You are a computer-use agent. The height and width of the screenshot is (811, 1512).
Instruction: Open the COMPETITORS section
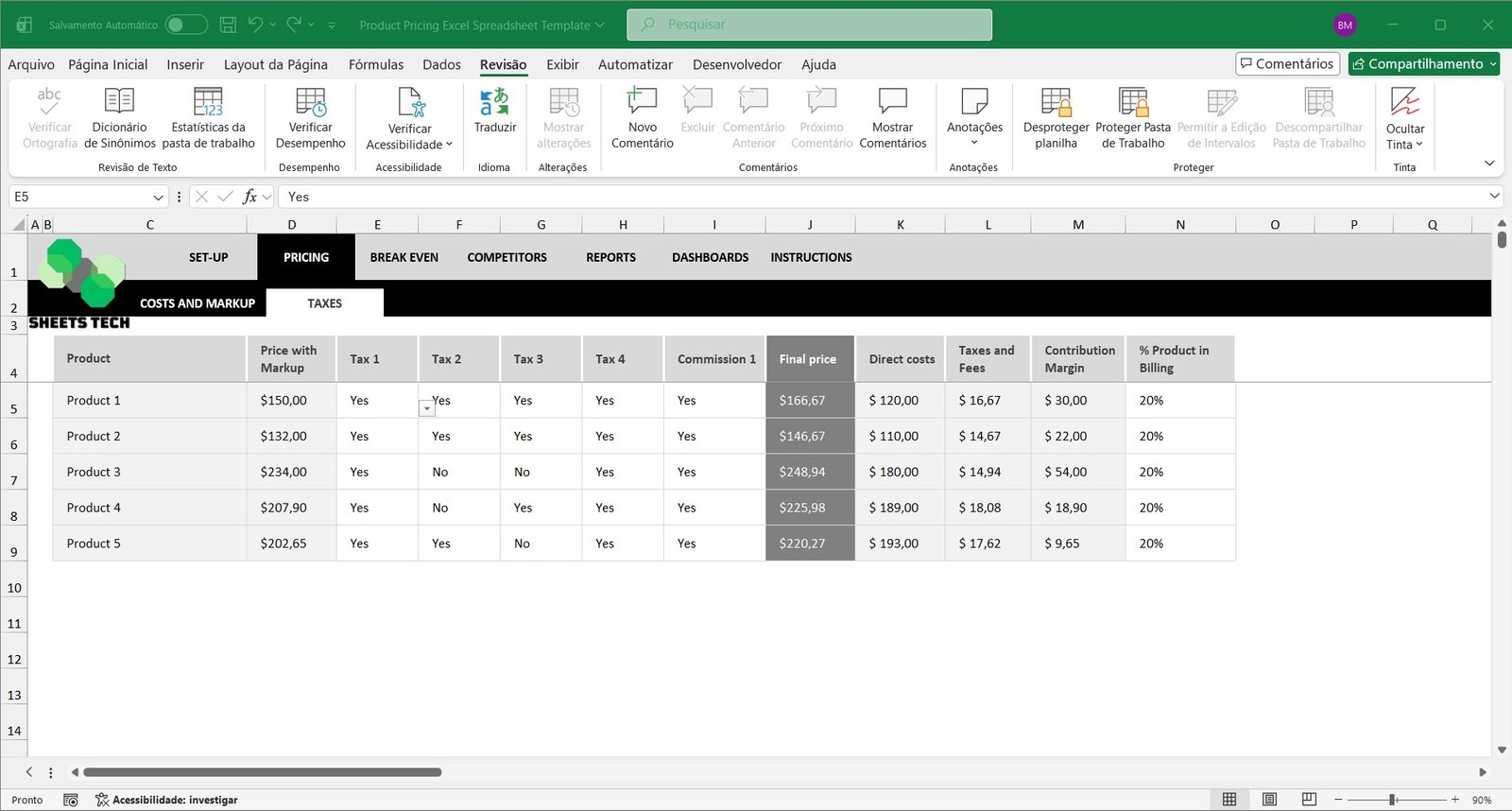(x=507, y=257)
